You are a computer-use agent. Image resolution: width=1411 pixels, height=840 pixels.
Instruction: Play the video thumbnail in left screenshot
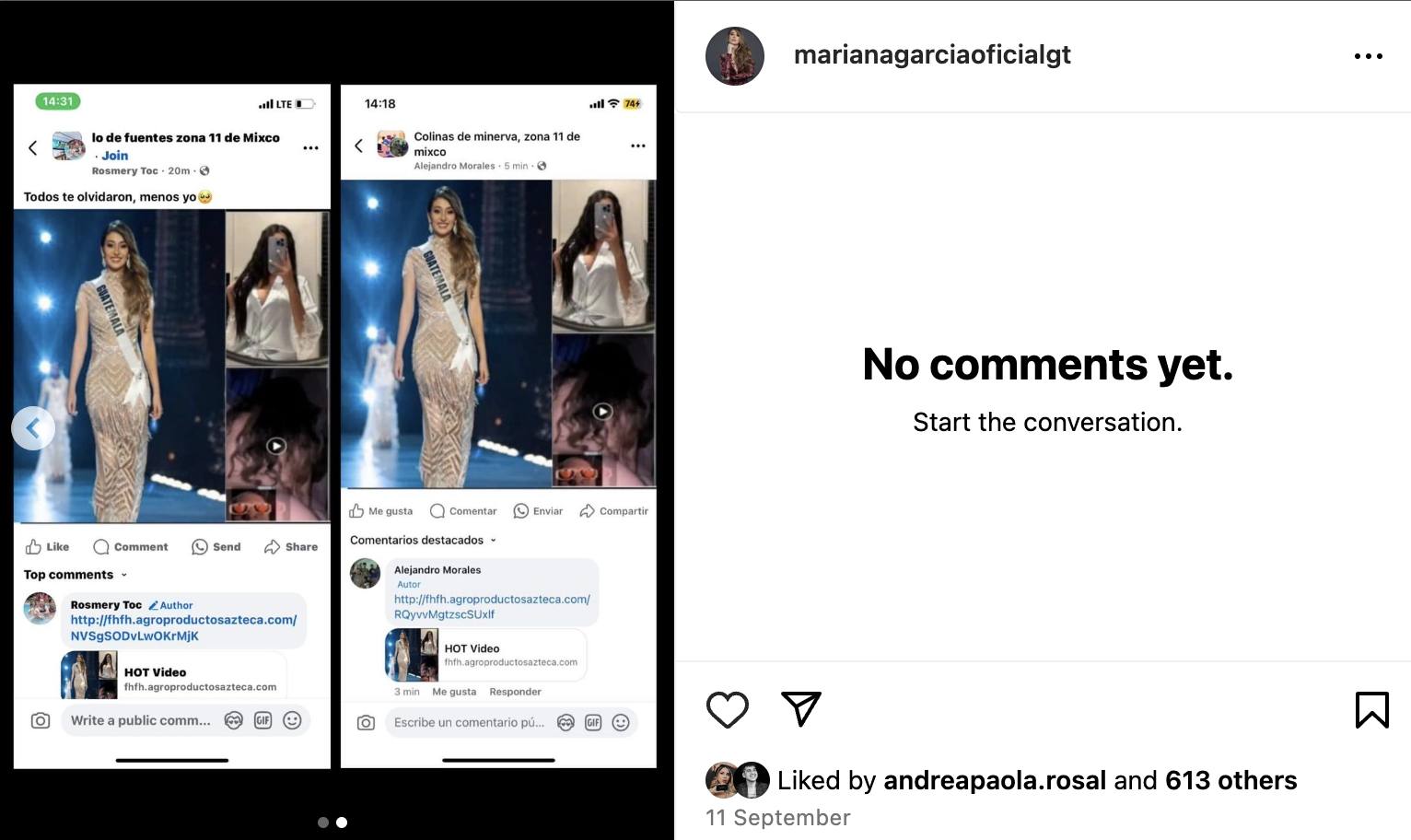coord(276,446)
